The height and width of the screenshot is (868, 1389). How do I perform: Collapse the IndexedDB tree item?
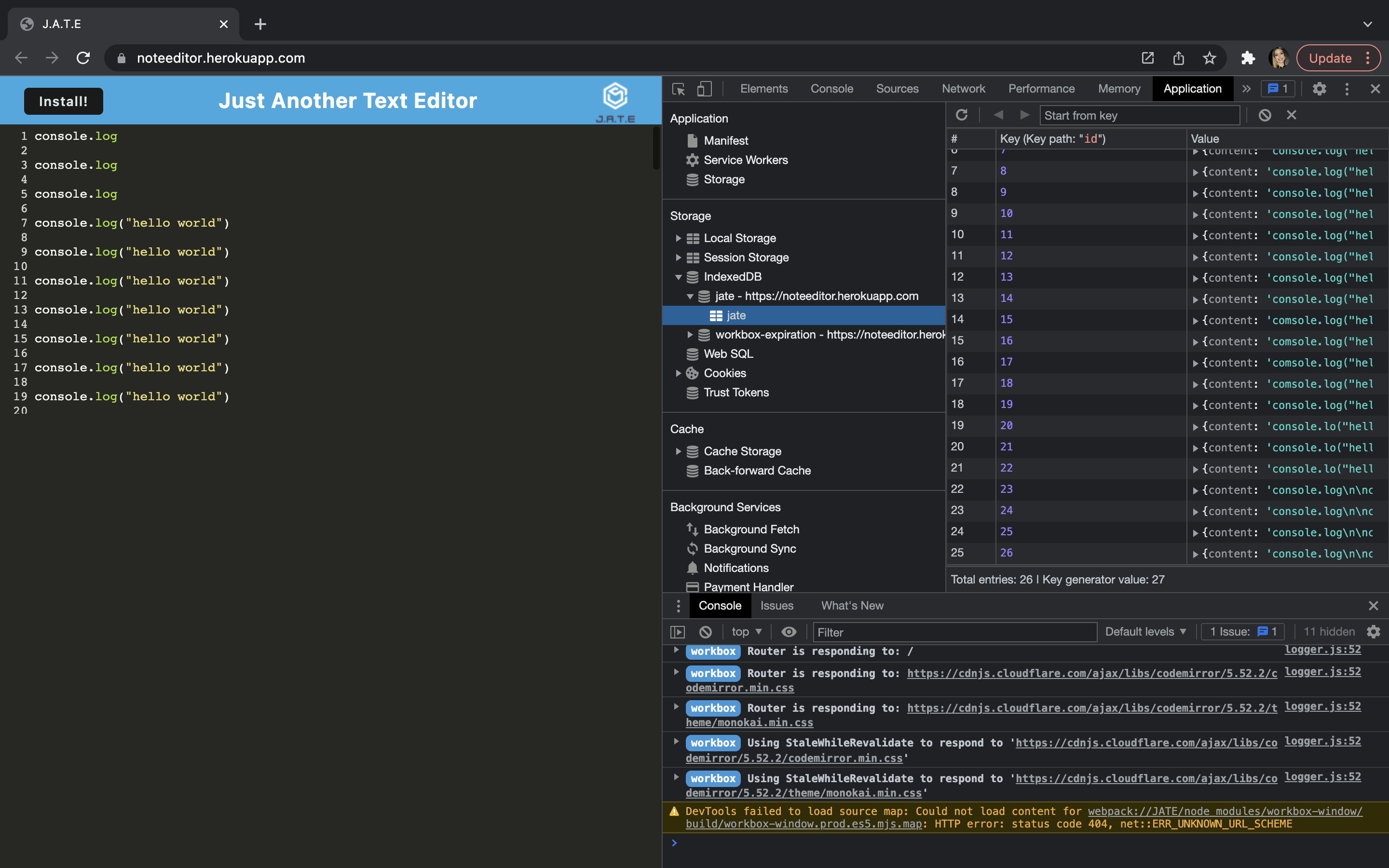point(679,277)
